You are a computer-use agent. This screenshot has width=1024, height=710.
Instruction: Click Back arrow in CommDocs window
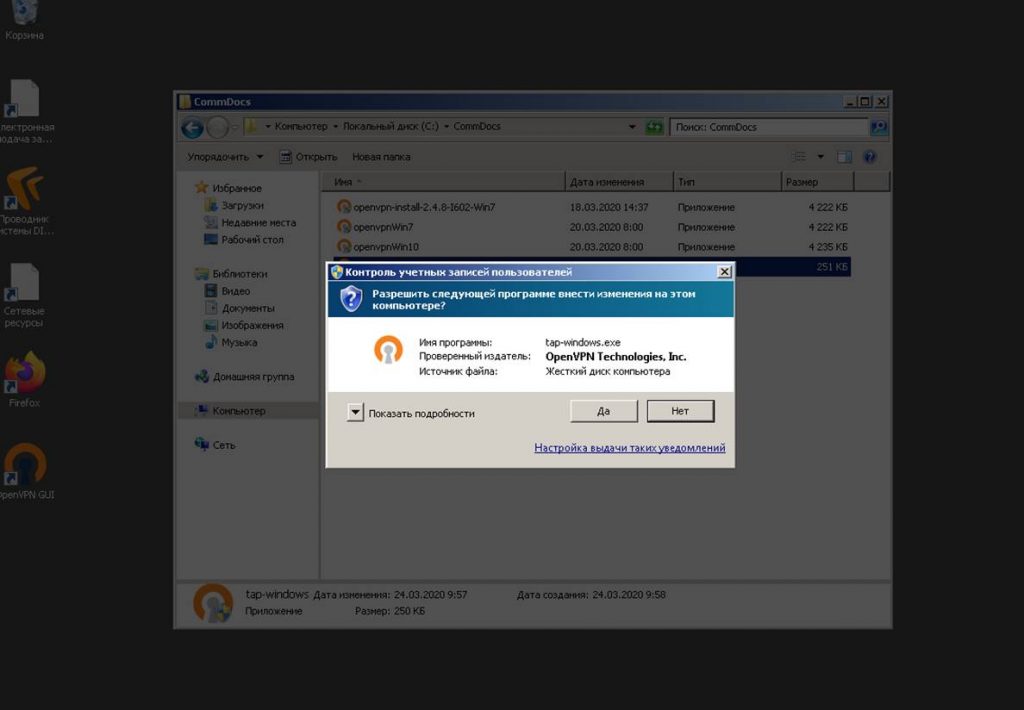(193, 127)
